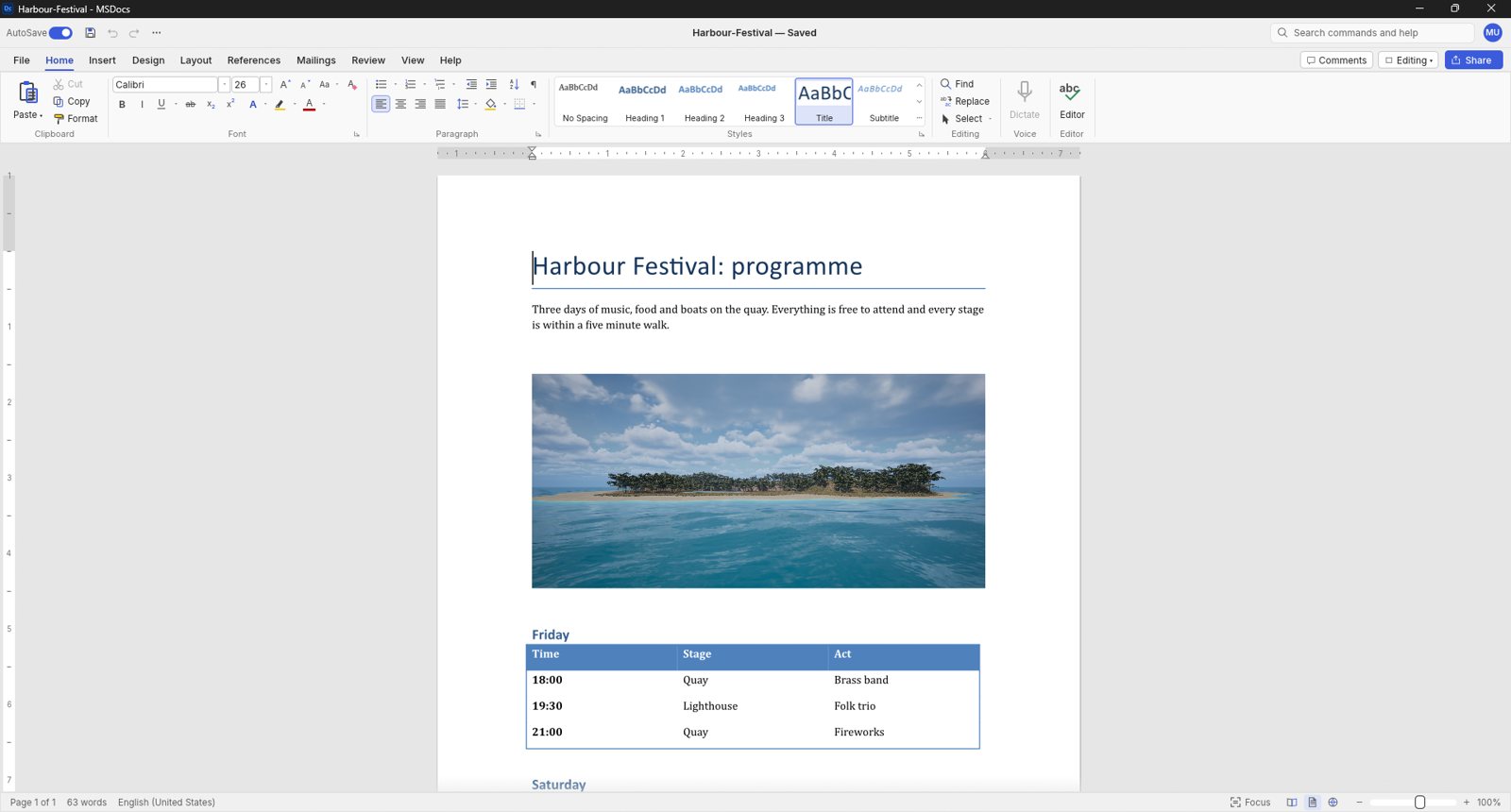Turn off the AutoSave switch
This screenshot has width=1511, height=812.
coord(60,33)
